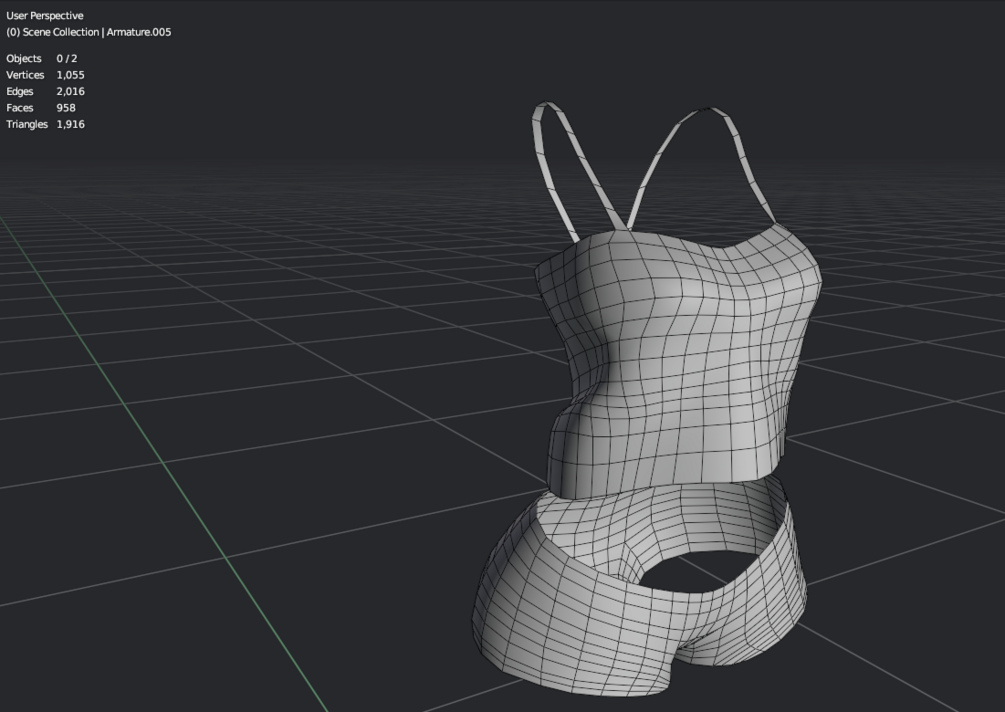This screenshot has width=1005, height=712.
Task: Click the "Vertices 1,055" statistics row
Action: tap(46, 75)
